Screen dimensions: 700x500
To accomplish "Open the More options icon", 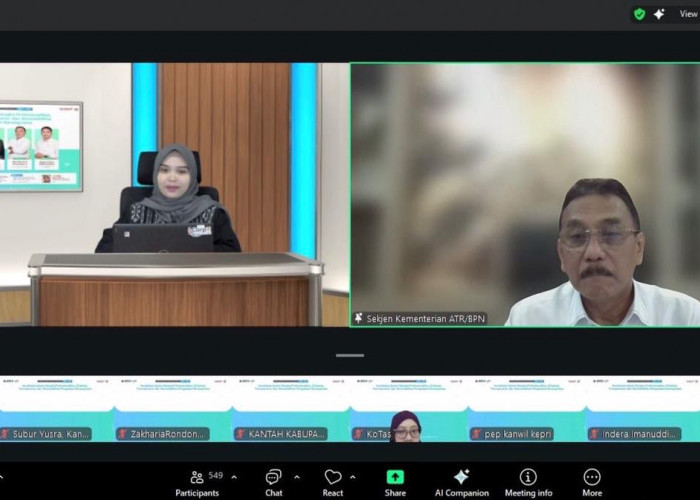I will (592, 477).
